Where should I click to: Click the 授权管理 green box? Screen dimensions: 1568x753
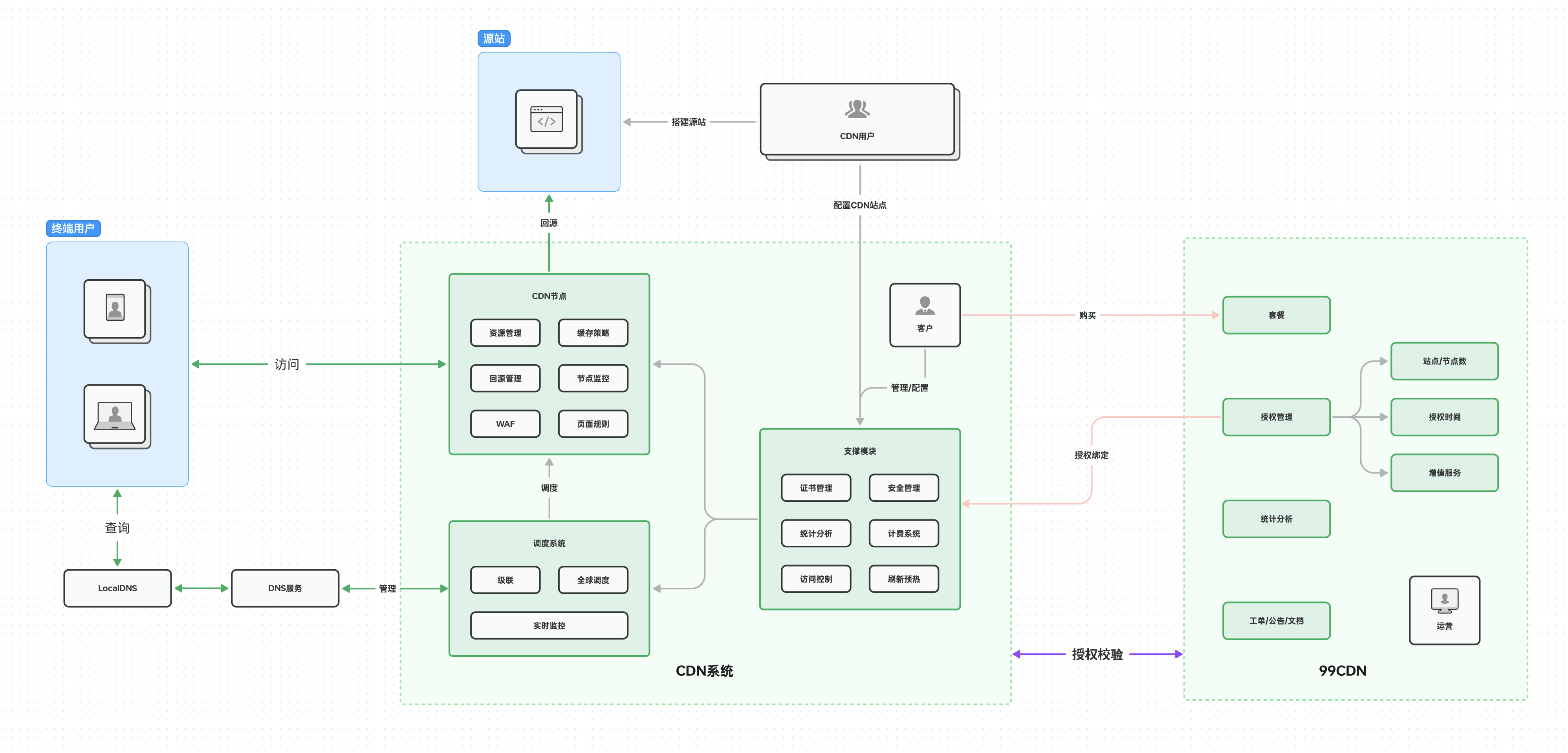point(1276,417)
